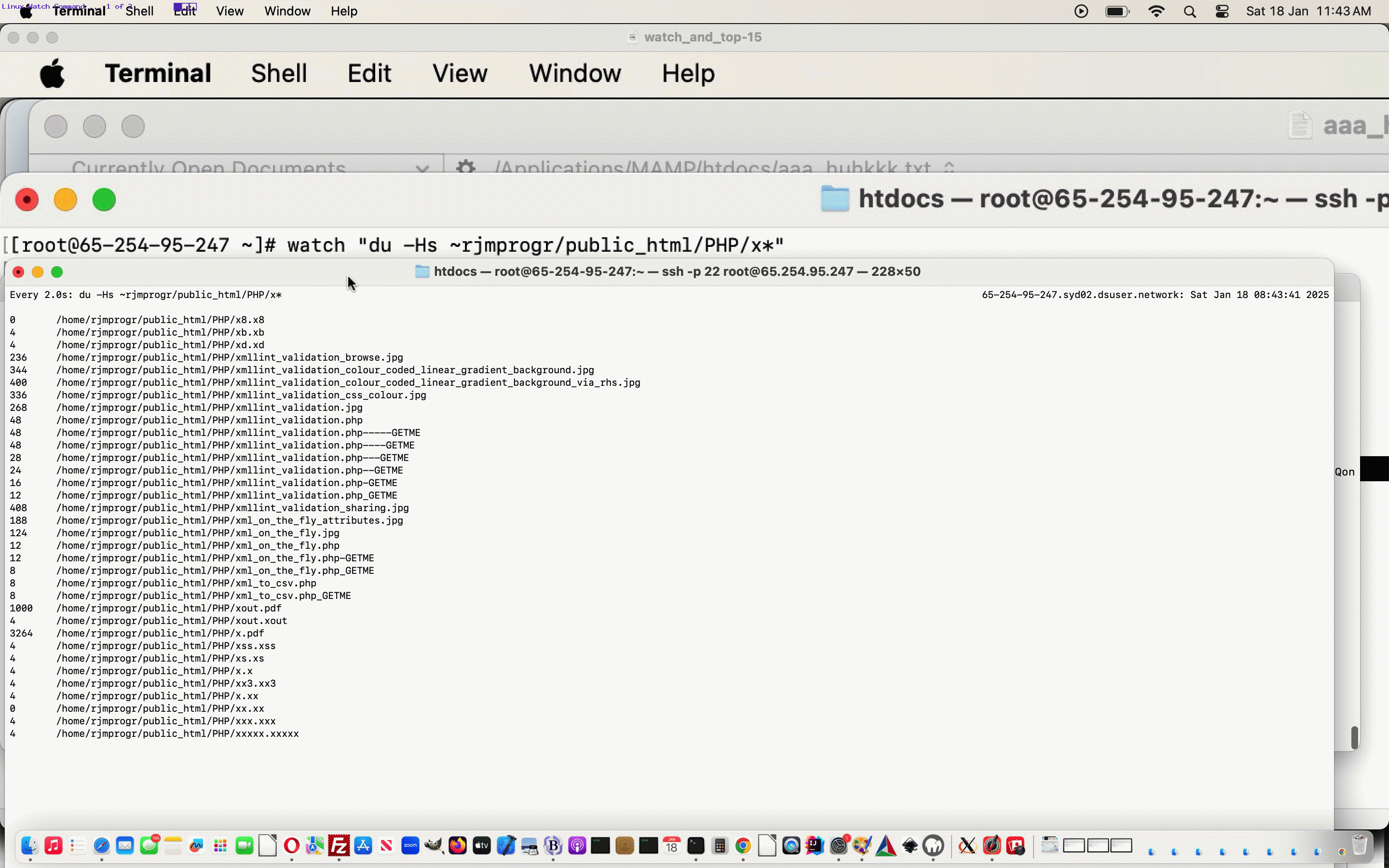
Task: Launch Safari from the Dock
Action: pyautogui.click(x=102, y=846)
